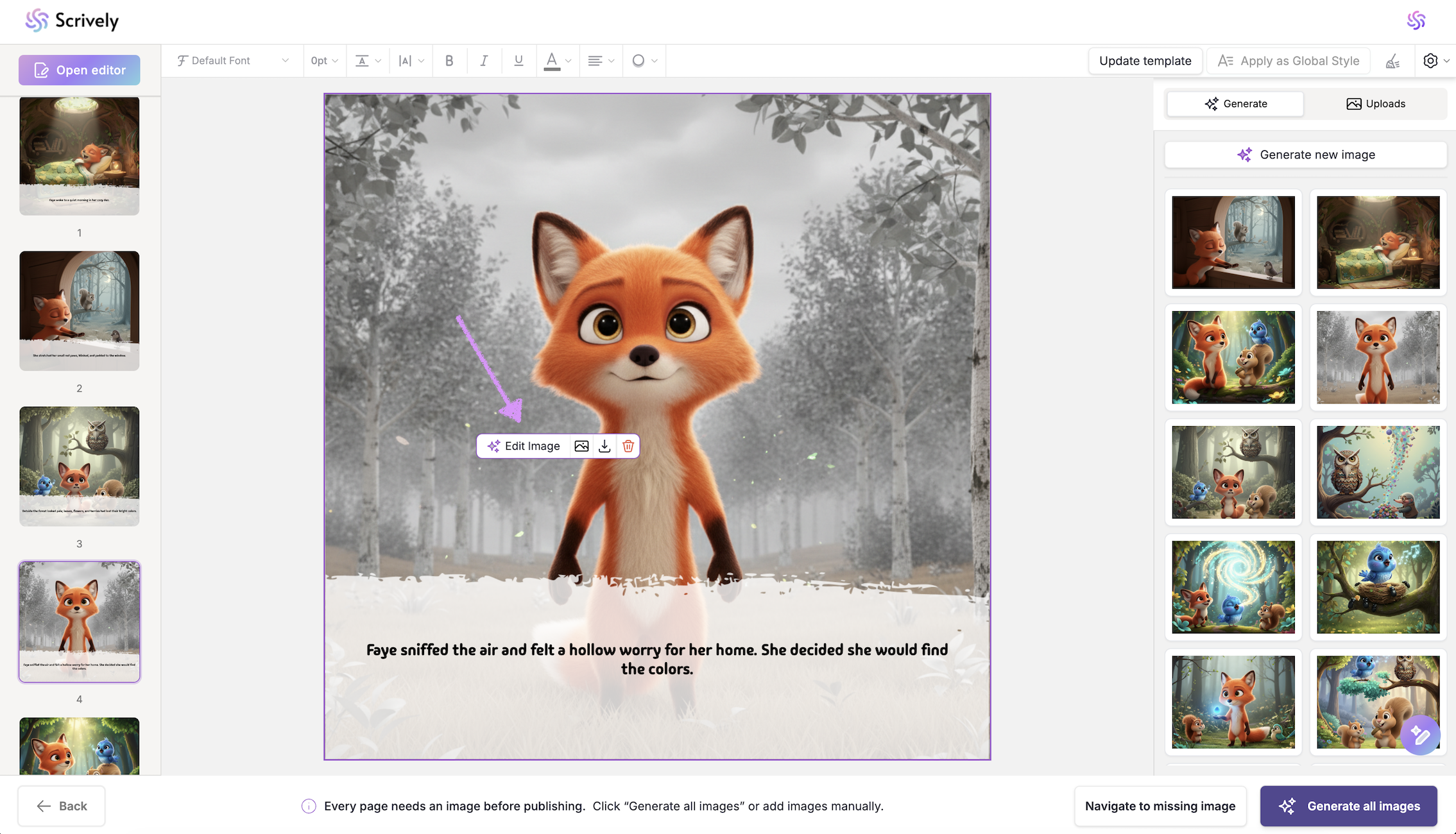
Task: Click the clear formatting brush icon
Action: point(1392,61)
